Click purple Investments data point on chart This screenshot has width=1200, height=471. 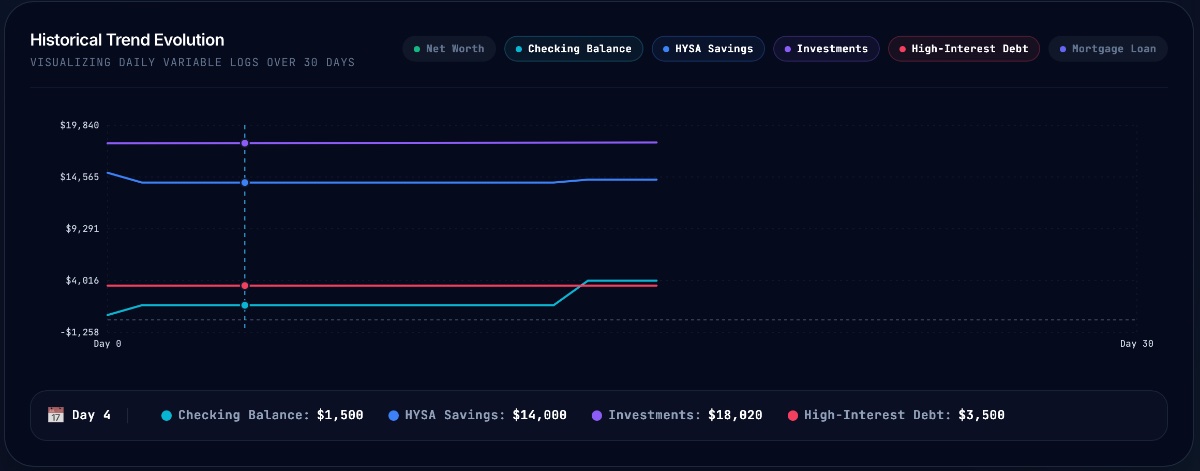tap(245, 143)
